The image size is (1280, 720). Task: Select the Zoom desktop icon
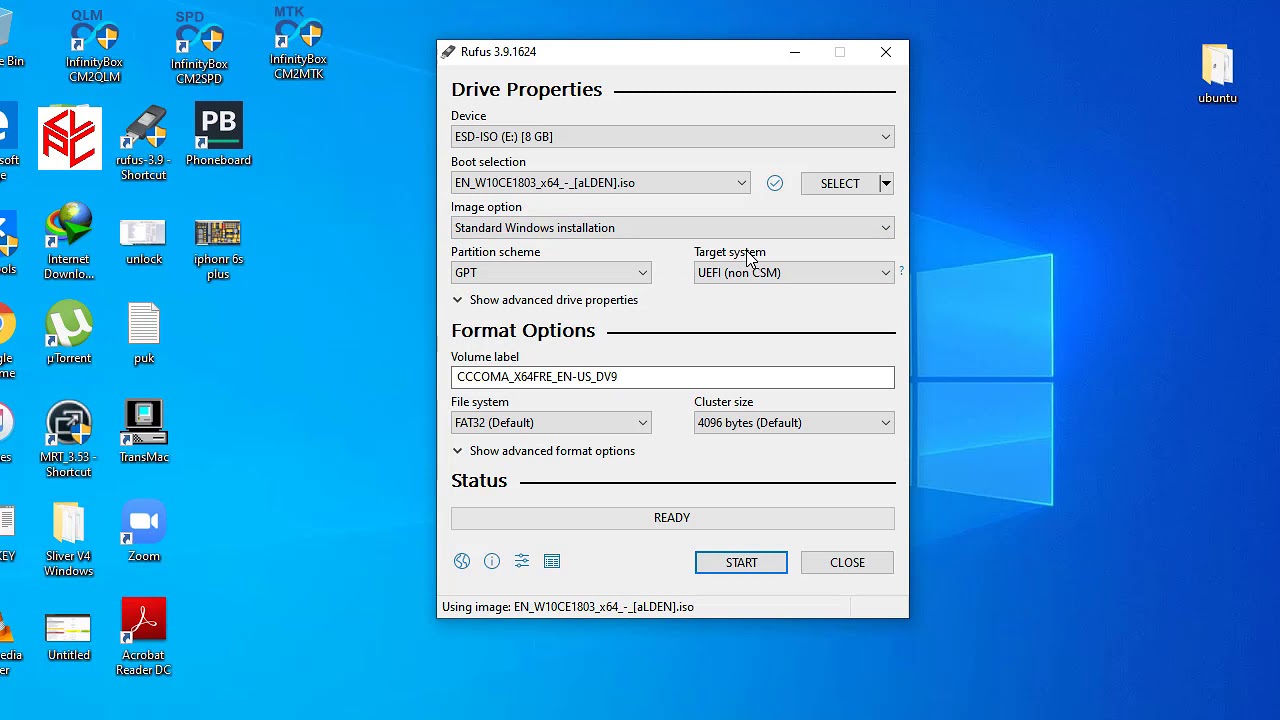pos(144,531)
